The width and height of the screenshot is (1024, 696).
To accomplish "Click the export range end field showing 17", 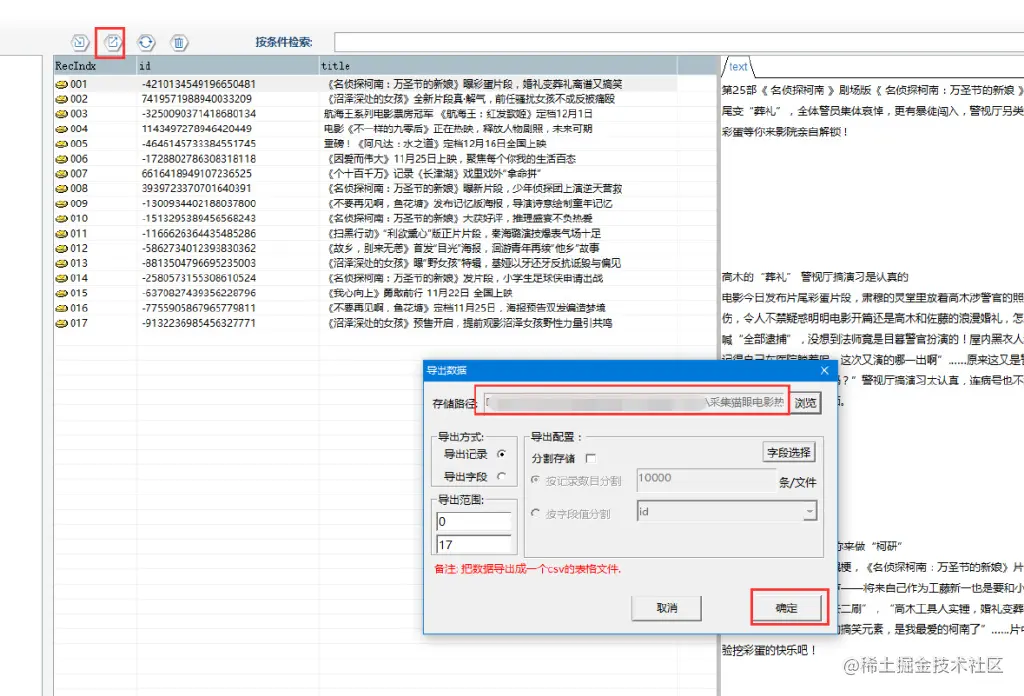I will point(473,545).
